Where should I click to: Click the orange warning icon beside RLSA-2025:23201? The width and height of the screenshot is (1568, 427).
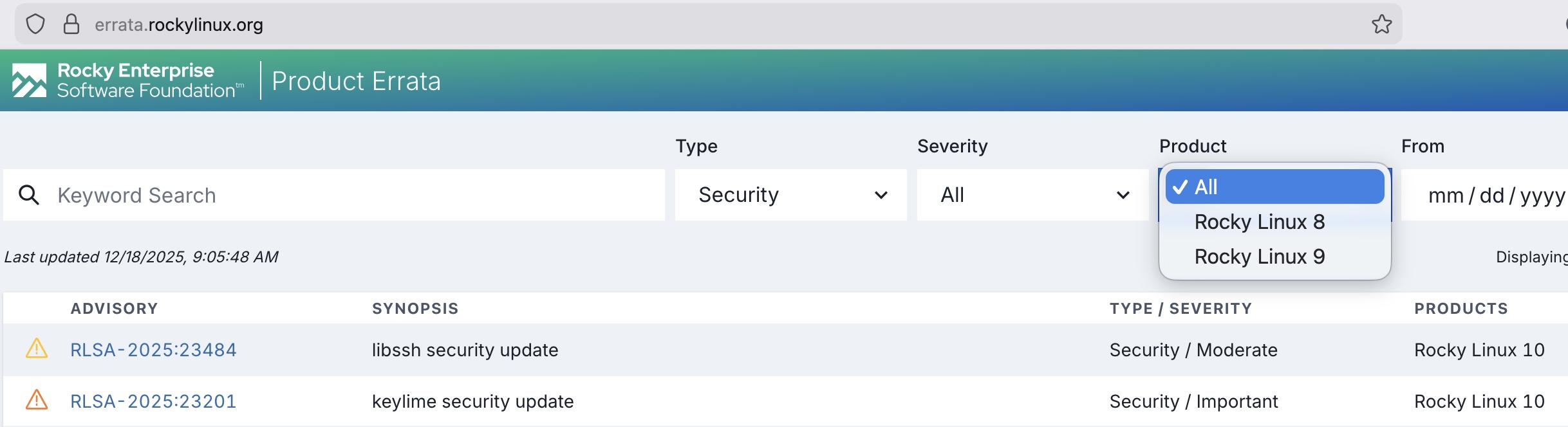click(37, 400)
